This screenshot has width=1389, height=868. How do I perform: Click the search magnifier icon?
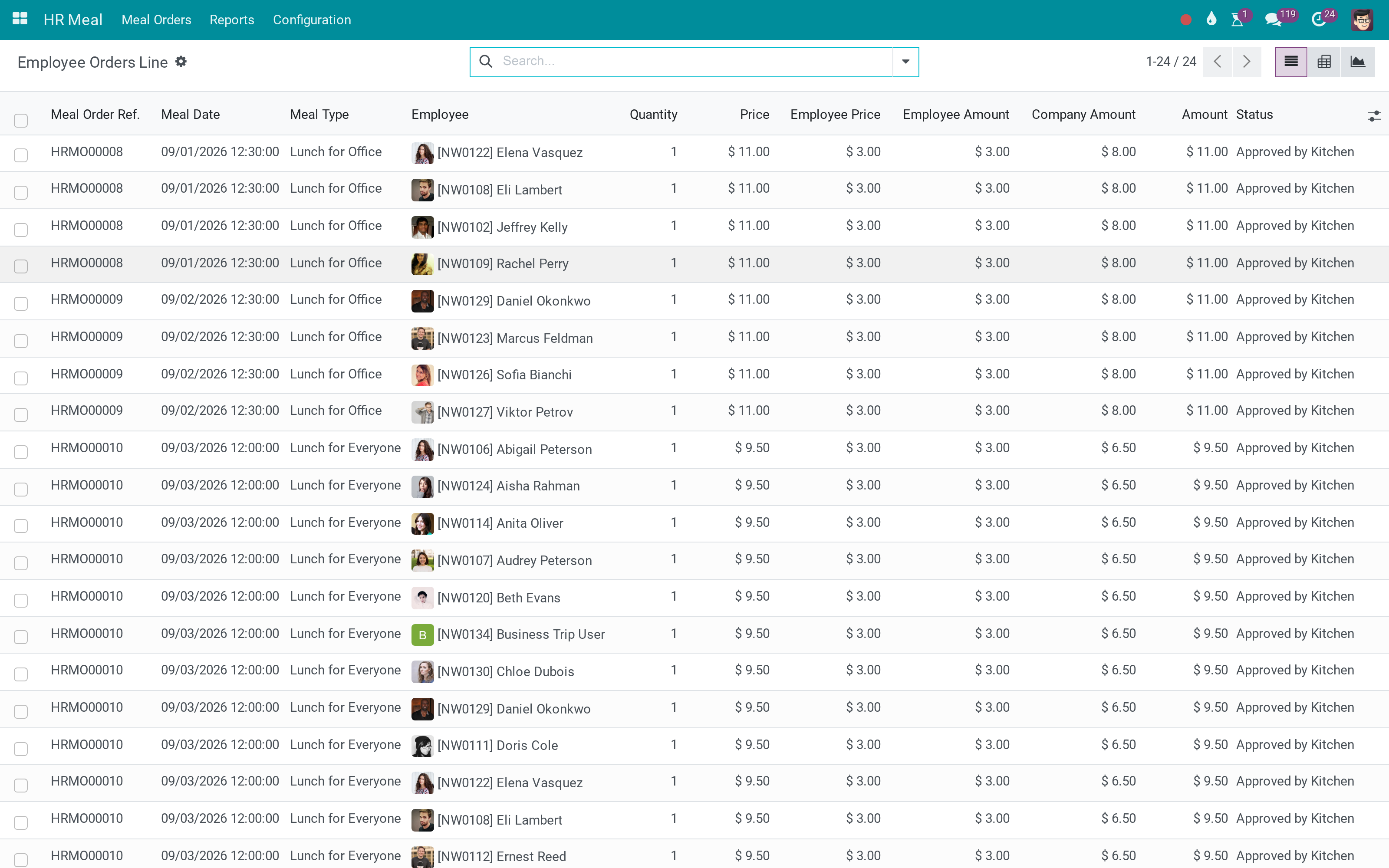point(486,61)
